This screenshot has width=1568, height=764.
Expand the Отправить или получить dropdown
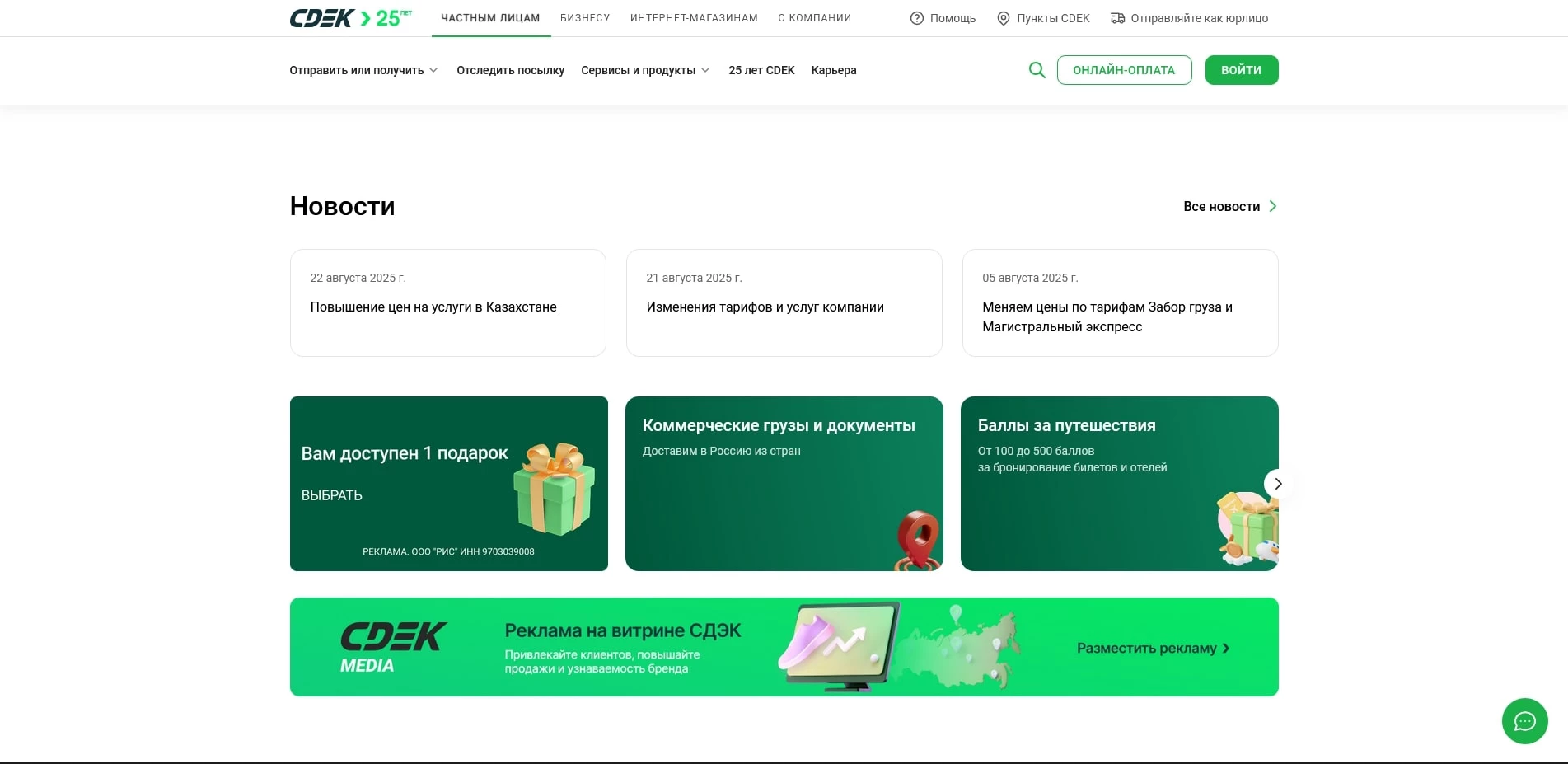click(x=363, y=70)
